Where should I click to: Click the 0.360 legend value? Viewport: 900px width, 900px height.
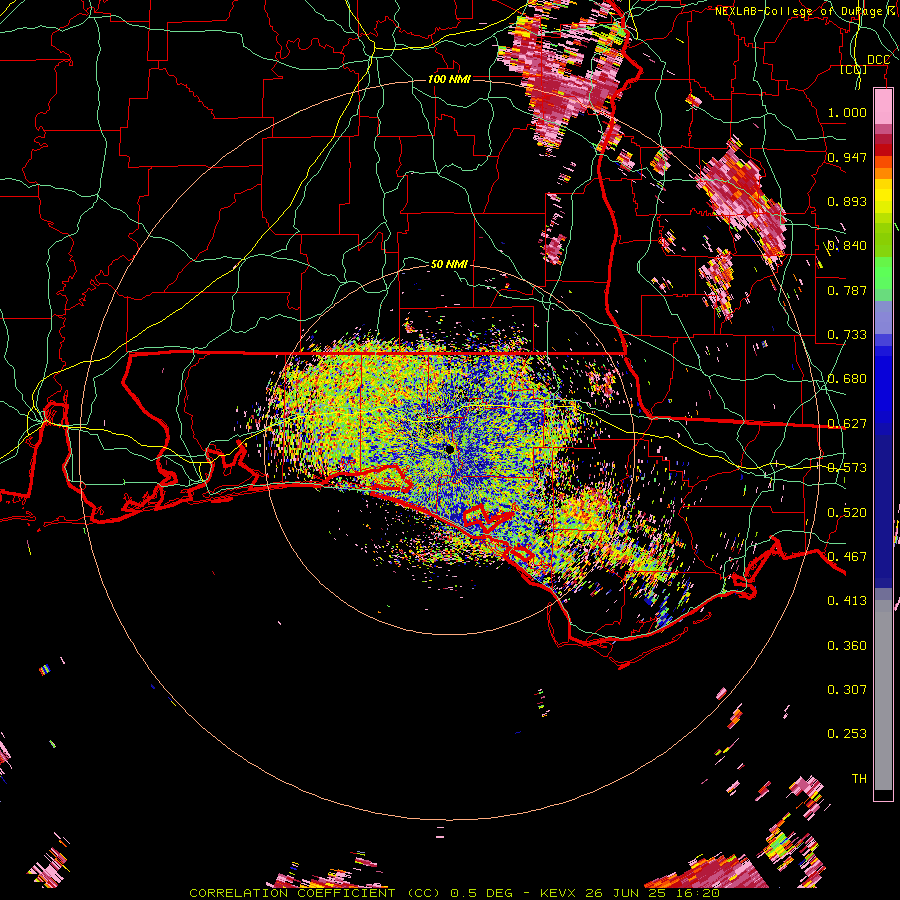pyautogui.click(x=847, y=646)
